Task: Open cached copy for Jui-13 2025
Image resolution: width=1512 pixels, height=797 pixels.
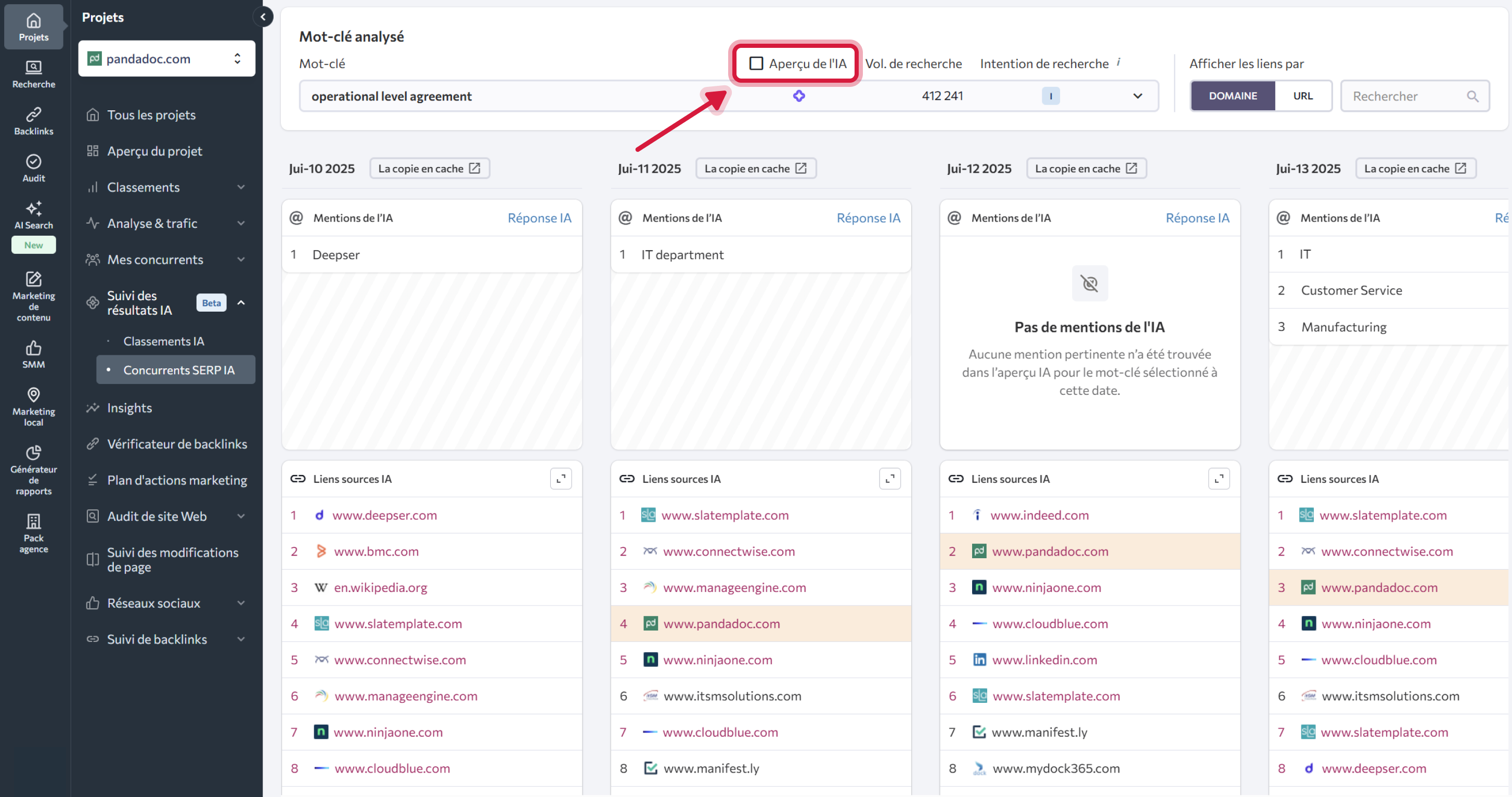Action: click(1415, 169)
